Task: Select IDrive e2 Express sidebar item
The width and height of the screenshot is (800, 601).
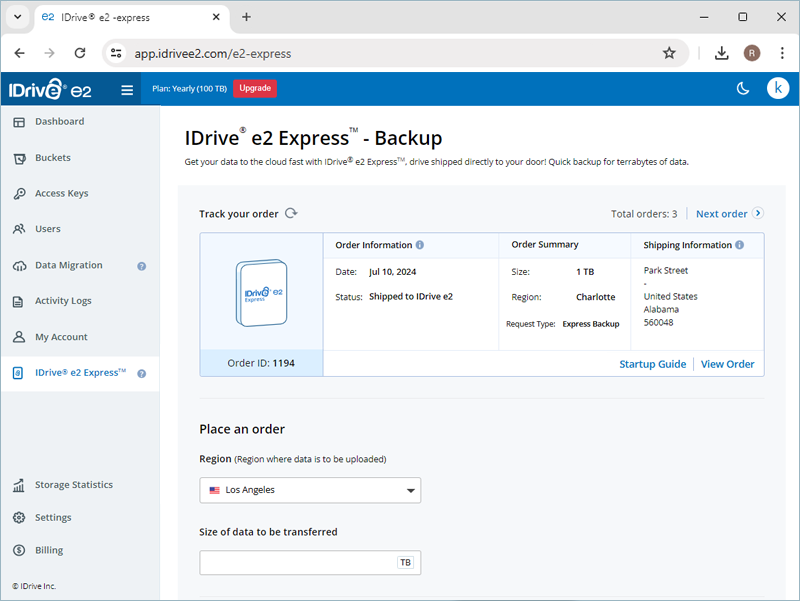Action: coord(80,373)
